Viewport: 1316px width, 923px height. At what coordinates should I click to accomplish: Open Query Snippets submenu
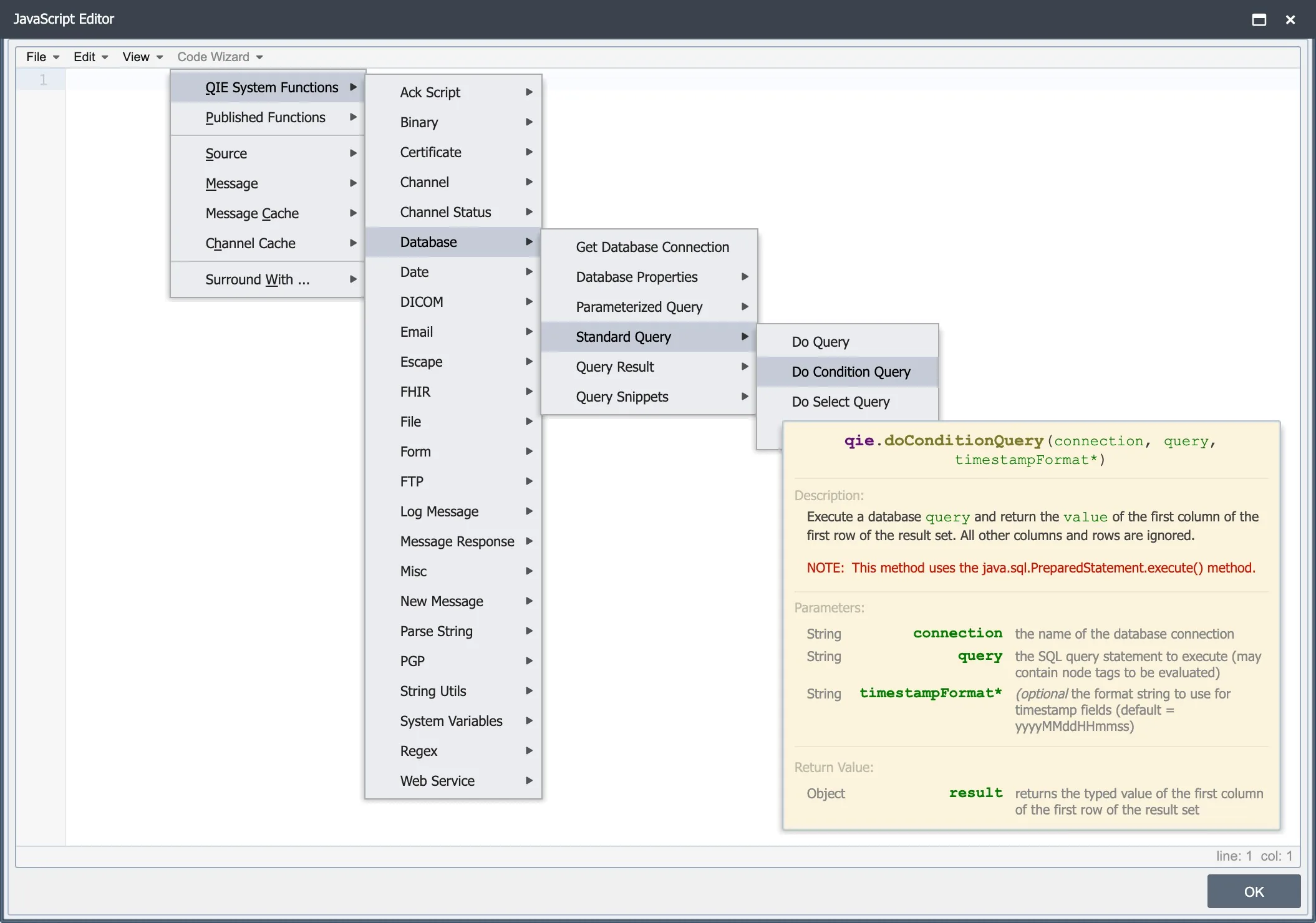coord(649,397)
